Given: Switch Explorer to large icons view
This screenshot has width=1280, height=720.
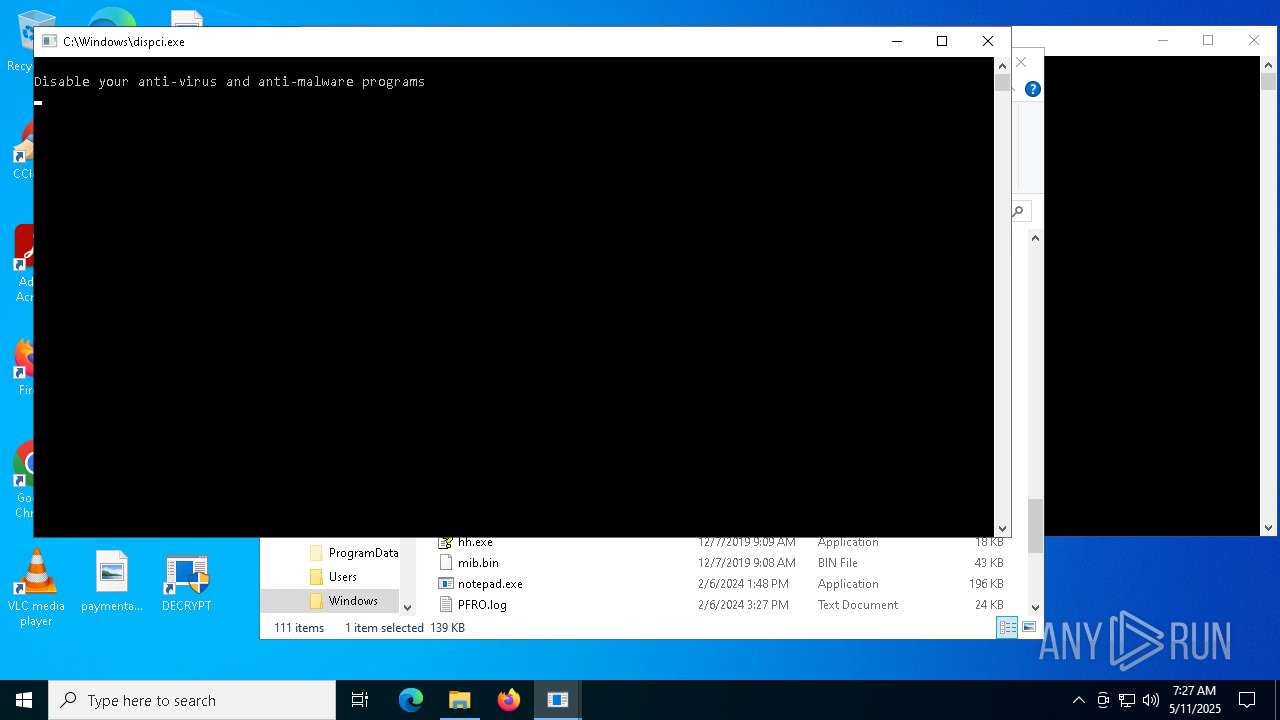Looking at the screenshot, I should [x=1028, y=627].
